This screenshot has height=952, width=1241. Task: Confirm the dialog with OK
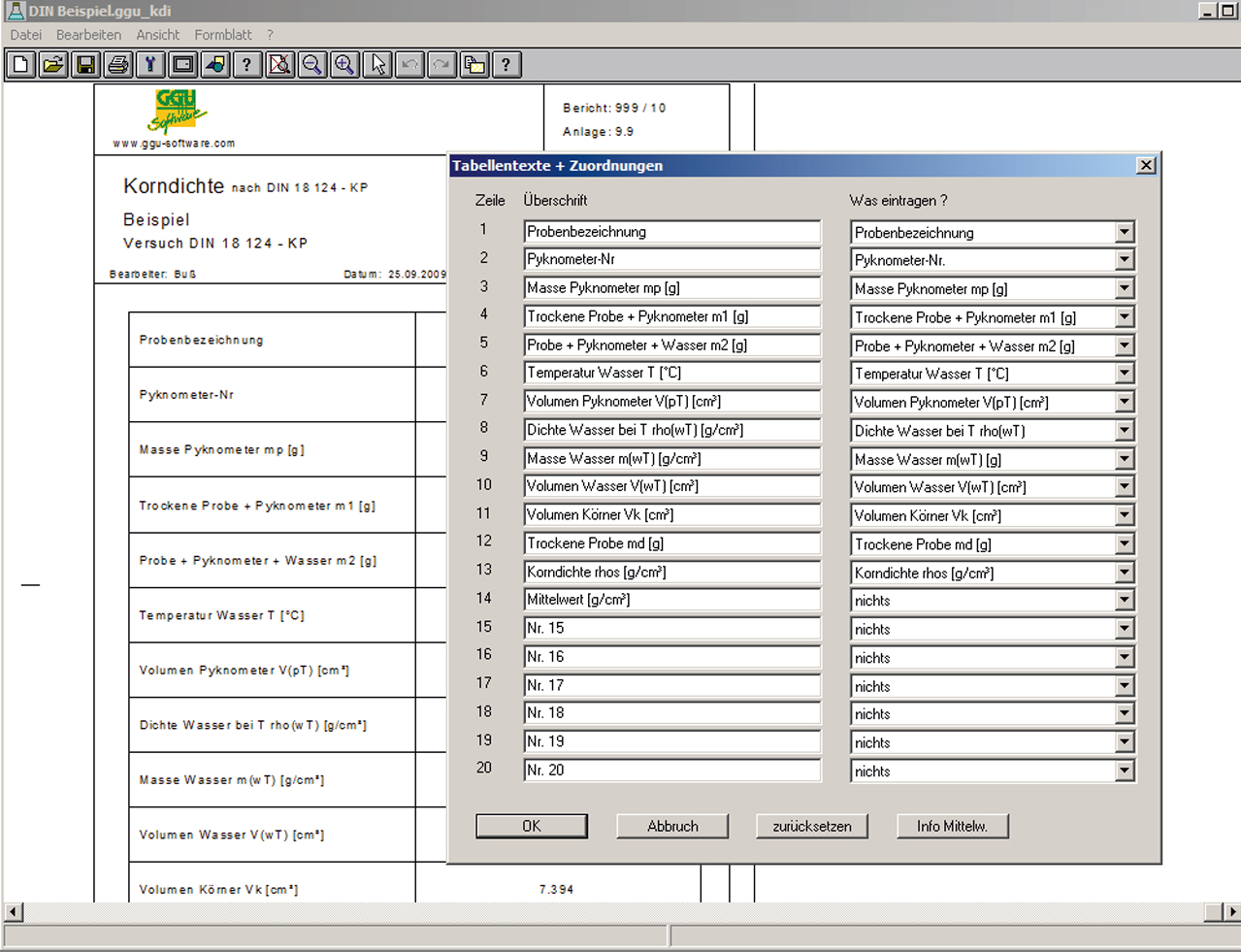(532, 826)
